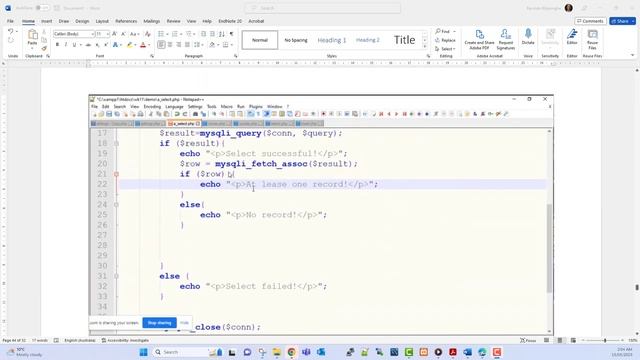
Task: Click the Sort icon in Paragraph group
Action: (222, 34)
